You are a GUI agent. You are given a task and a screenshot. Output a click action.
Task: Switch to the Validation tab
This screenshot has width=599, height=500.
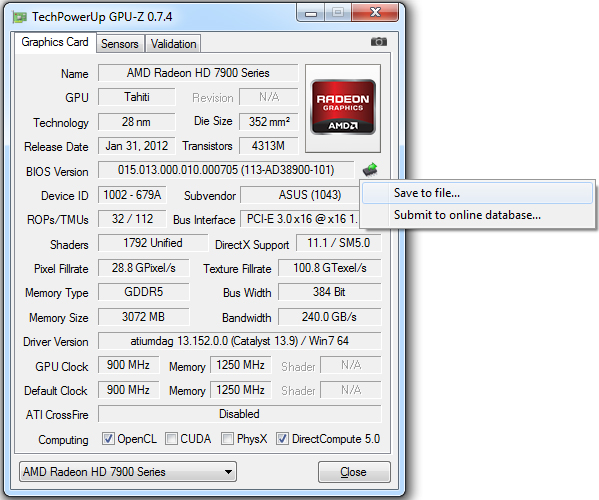[x=173, y=44]
